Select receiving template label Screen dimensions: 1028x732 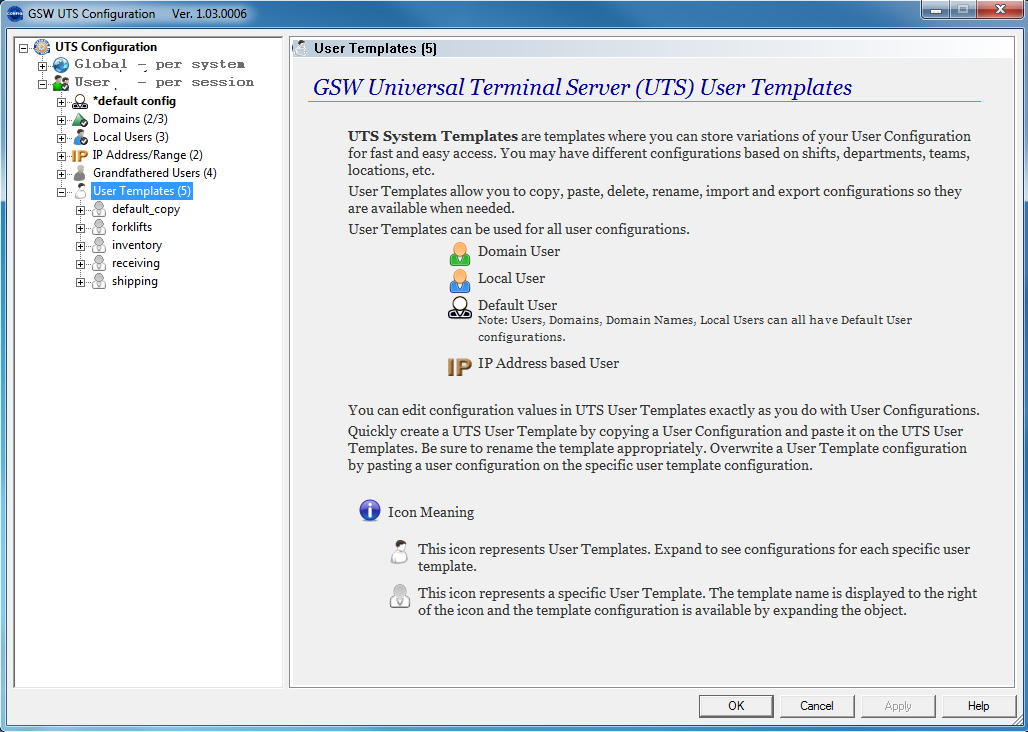(136, 263)
